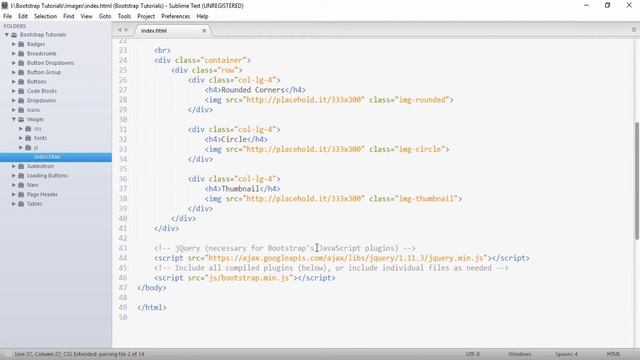Change the UTF-8 encoding in status bar
Image resolution: width=640 pixels, height=360 pixels.
(x=473, y=354)
